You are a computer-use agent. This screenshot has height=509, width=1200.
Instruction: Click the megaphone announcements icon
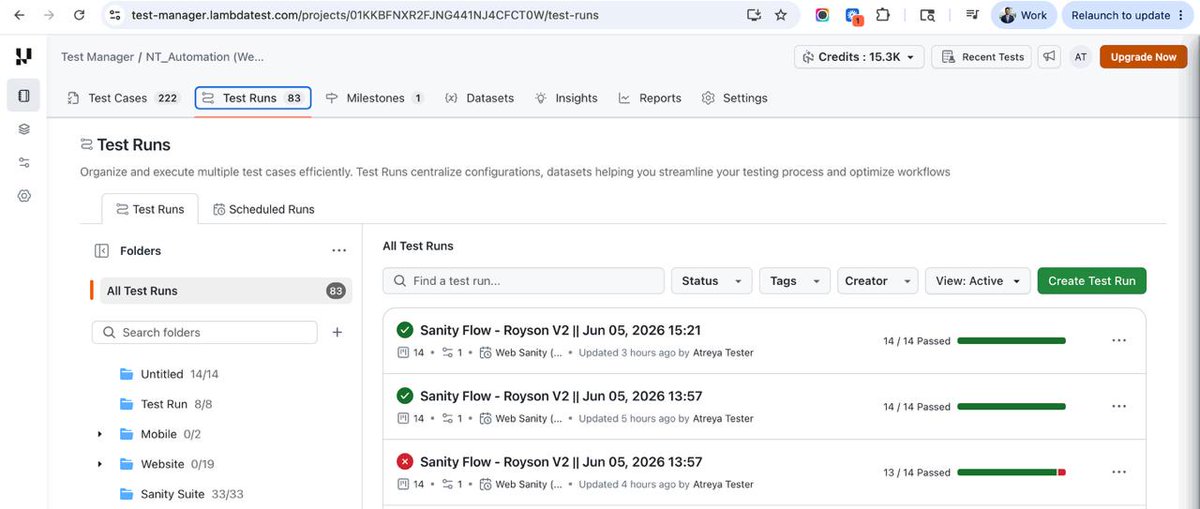point(1049,57)
